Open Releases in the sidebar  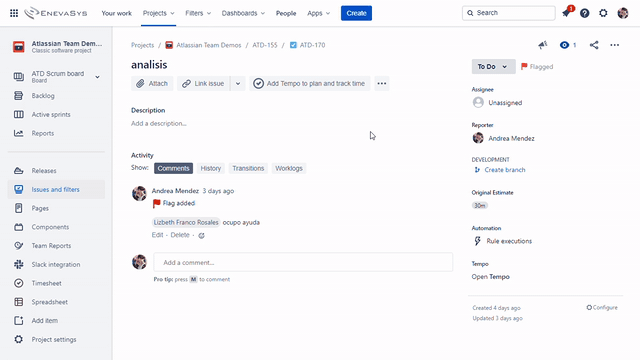pos(56,171)
